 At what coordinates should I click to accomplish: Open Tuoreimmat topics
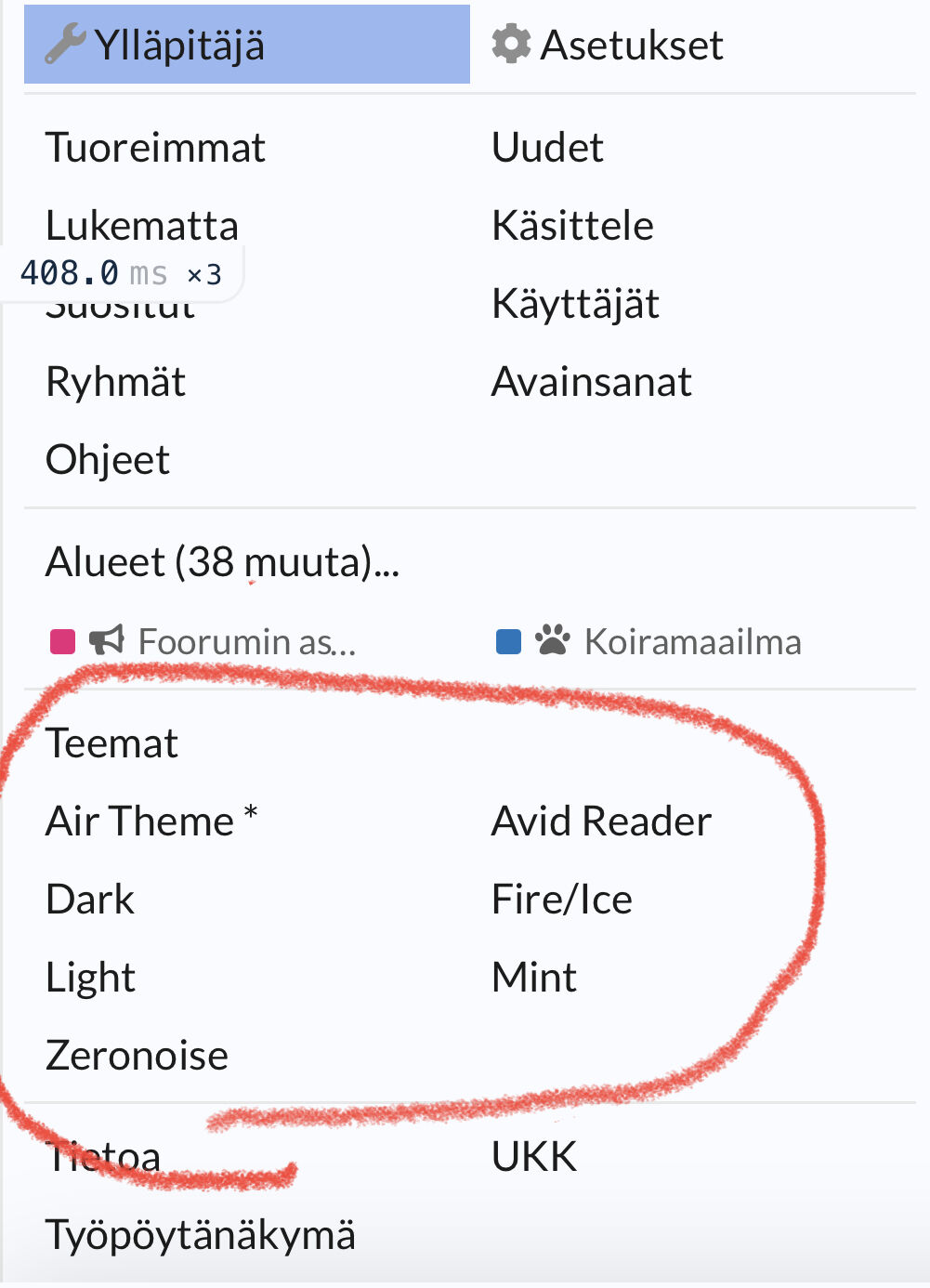155,148
